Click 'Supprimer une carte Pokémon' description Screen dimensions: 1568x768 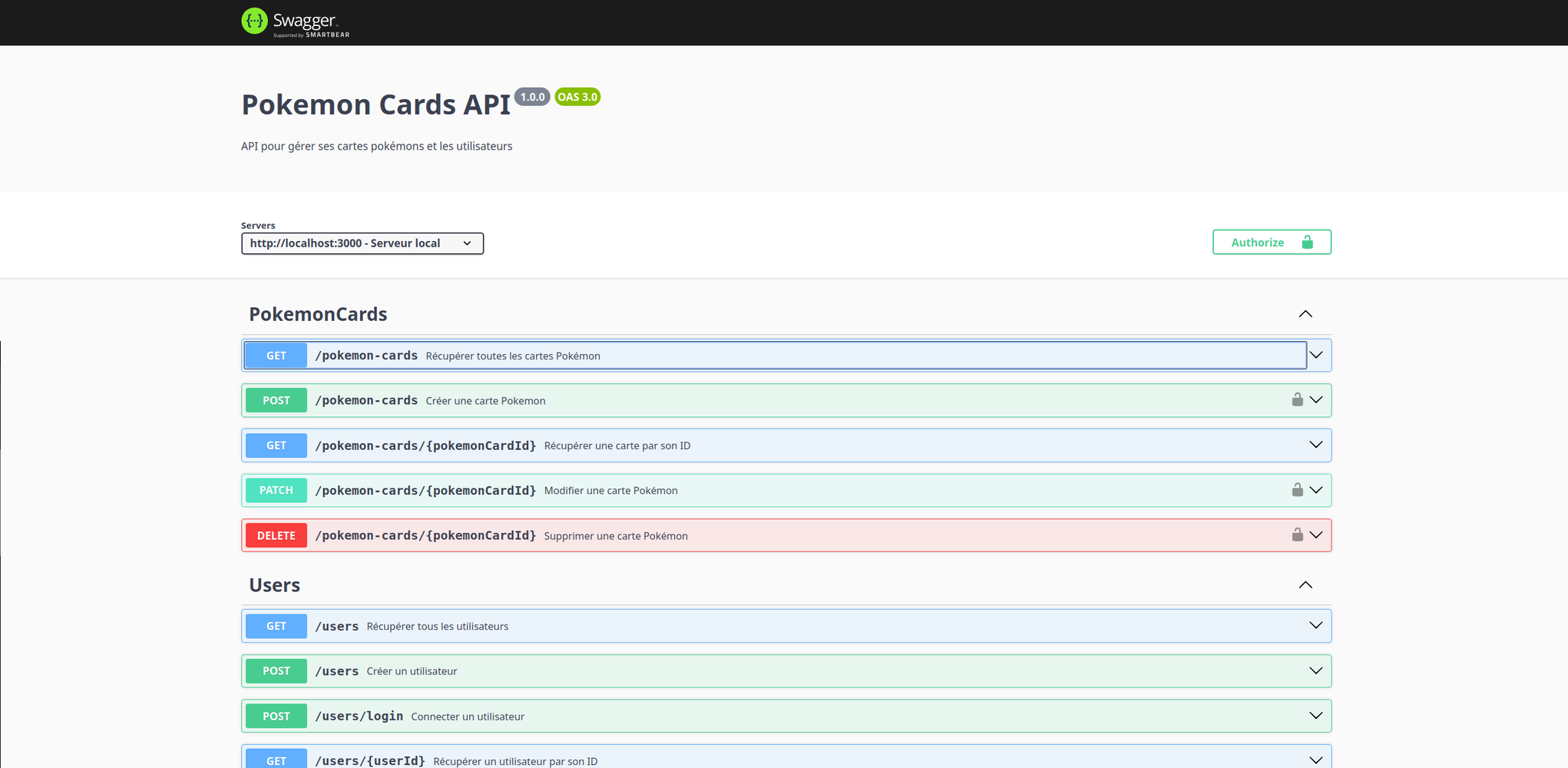tap(616, 536)
